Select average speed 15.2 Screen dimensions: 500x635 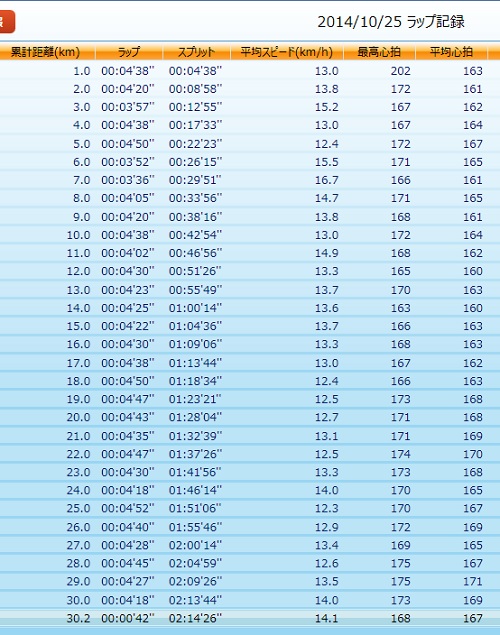[x=327, y=107]
